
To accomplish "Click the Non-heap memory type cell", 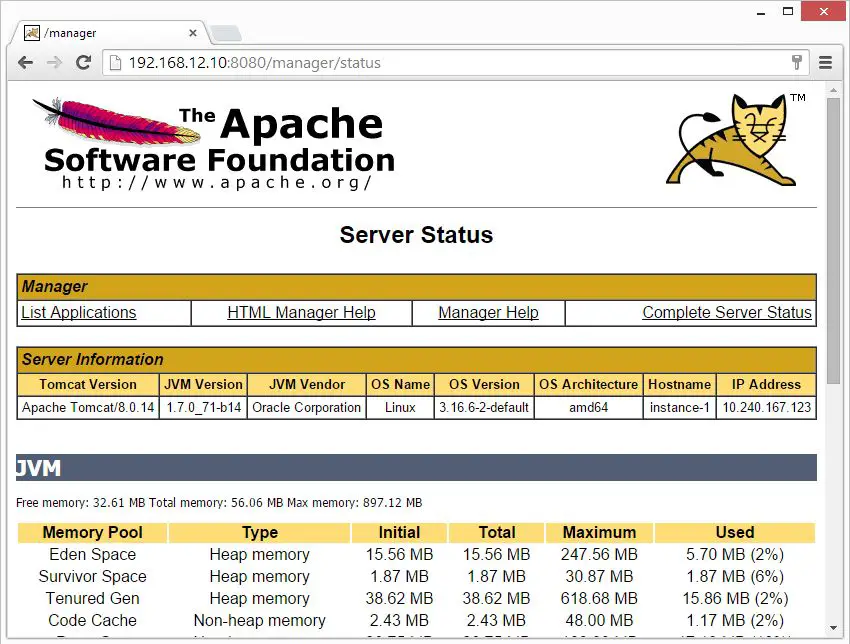I will [x=260, y=620].
